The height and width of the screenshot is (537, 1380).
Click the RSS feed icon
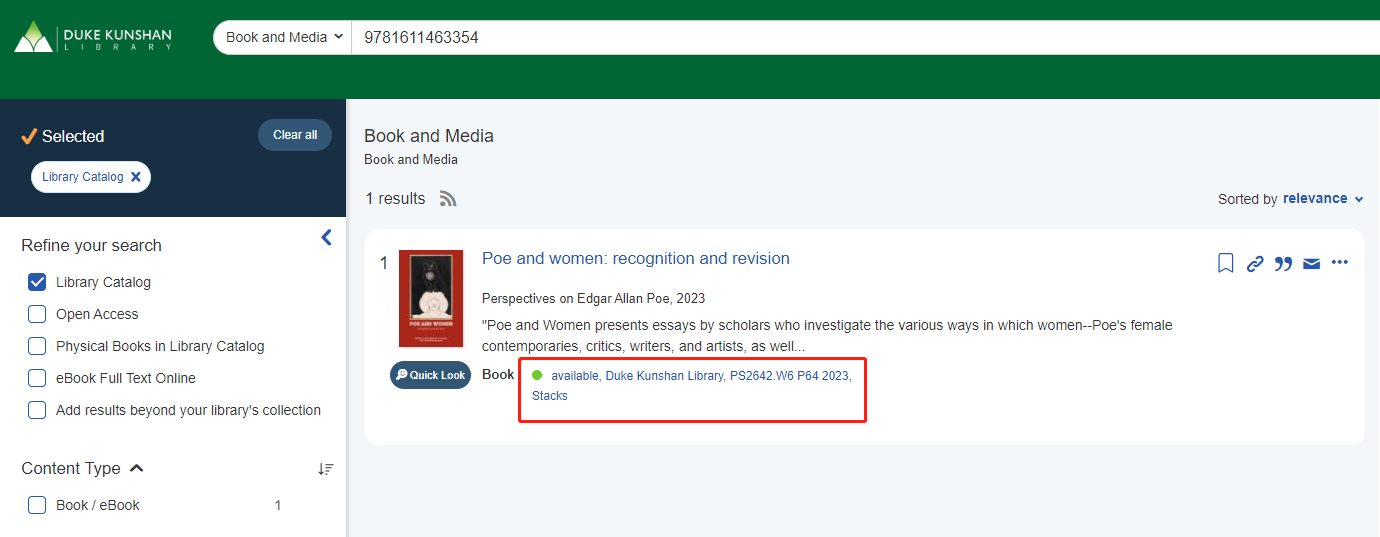(448, 199)
